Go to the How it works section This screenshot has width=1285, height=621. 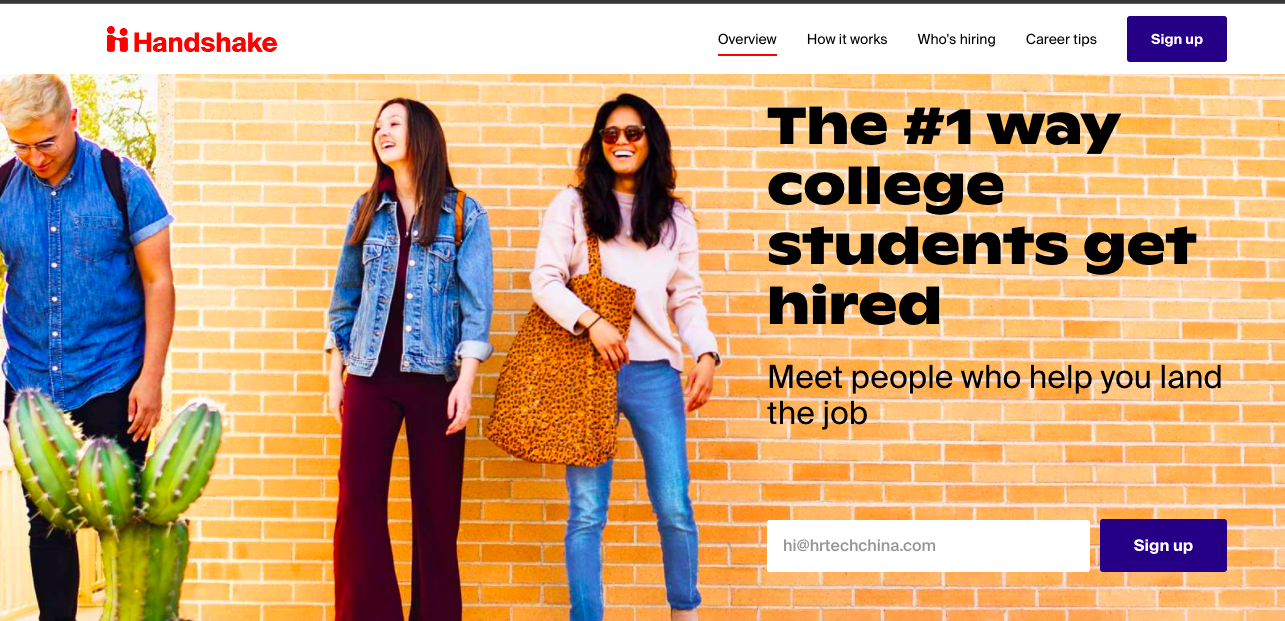[847, 39]
